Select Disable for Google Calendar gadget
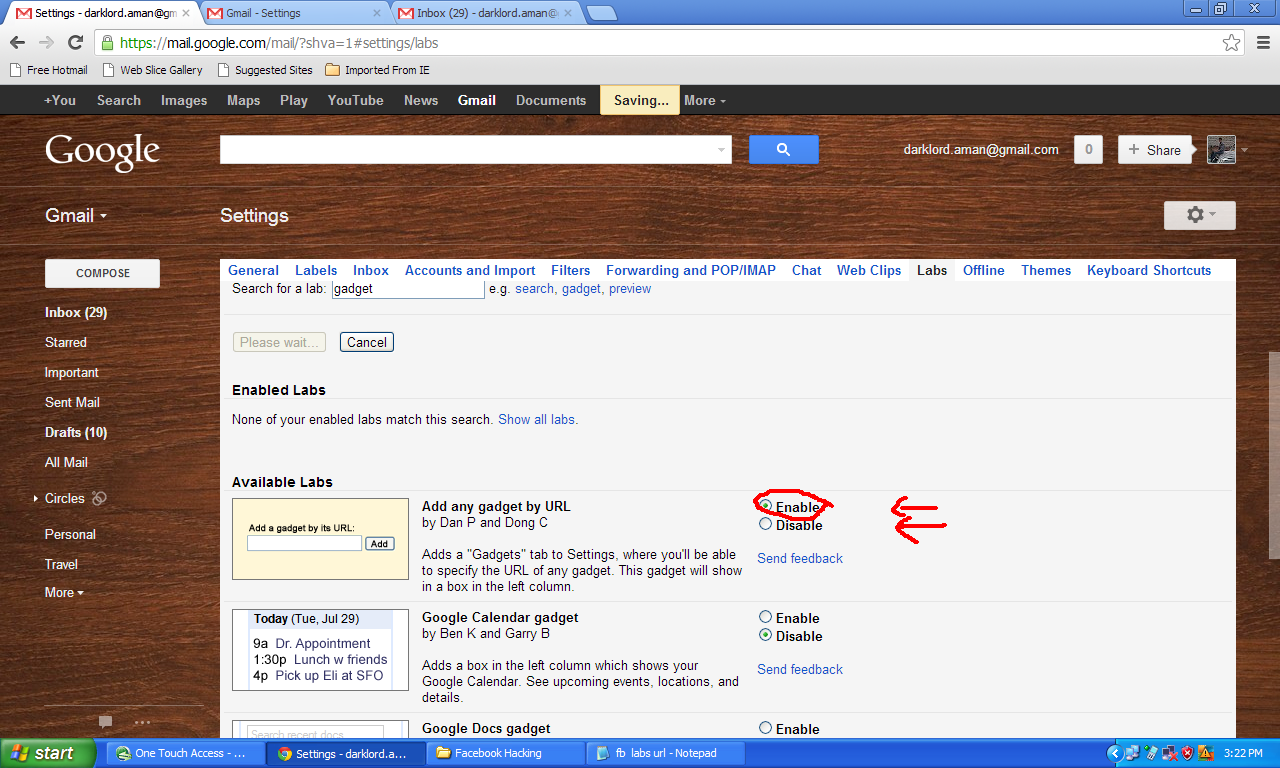The height and width of the screenshot is (768, 1280). 765,635
